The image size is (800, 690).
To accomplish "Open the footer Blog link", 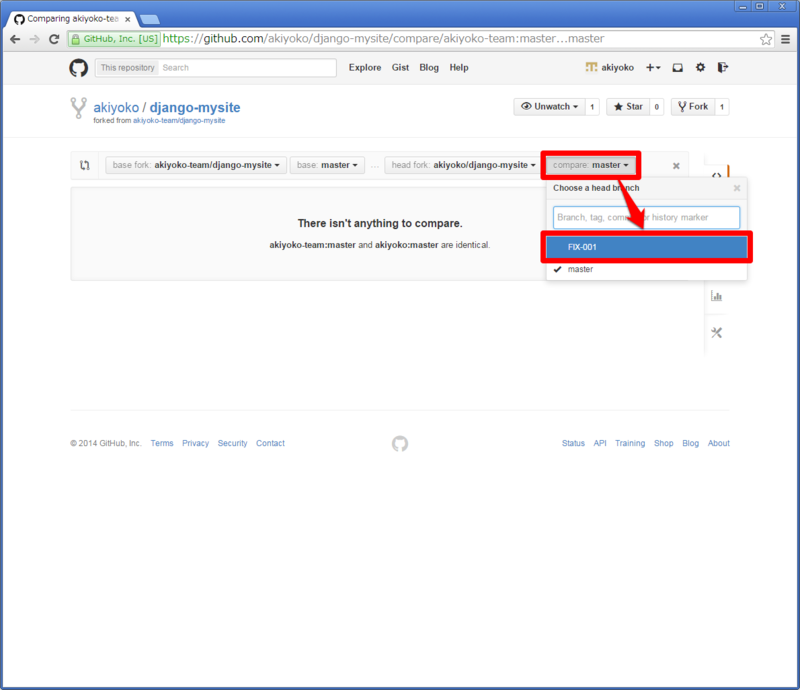I will pos(690,443).
